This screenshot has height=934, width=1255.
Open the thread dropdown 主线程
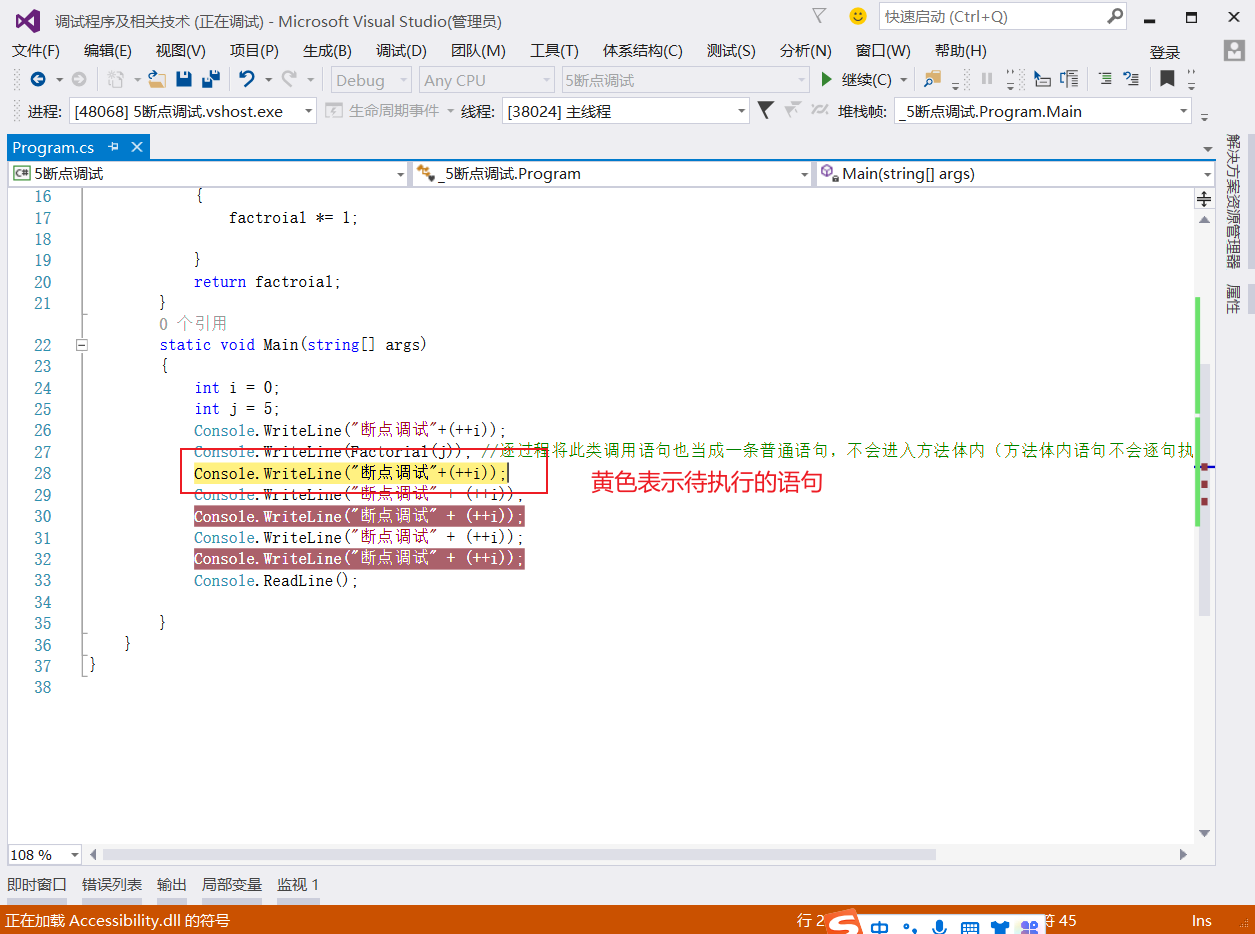(x=626, y=111)
